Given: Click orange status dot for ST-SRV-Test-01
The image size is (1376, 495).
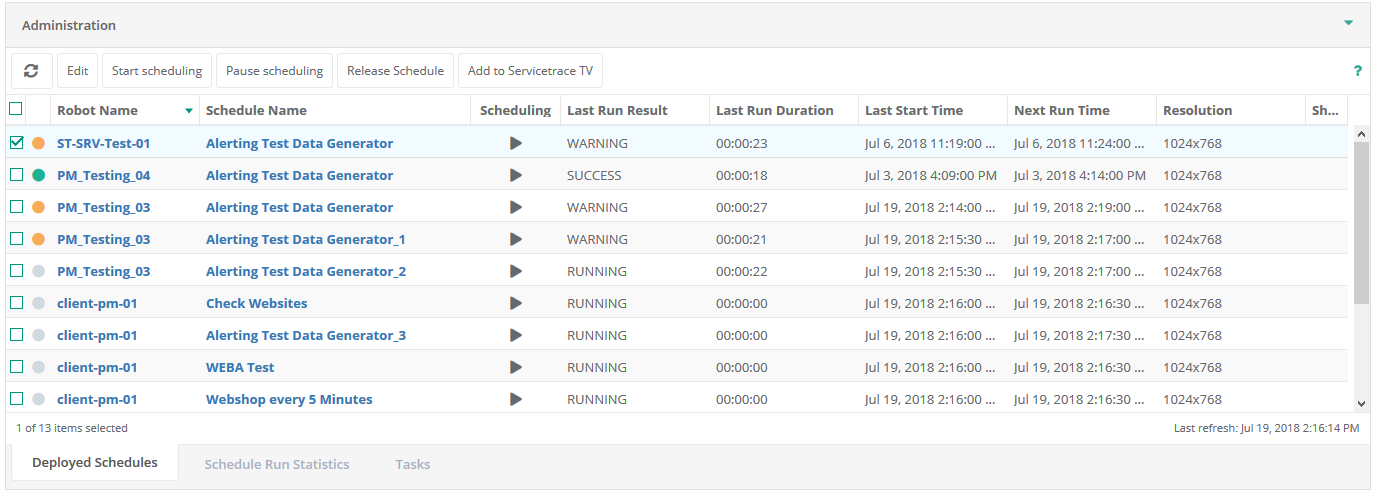Looking at the screenshot, I should (x=39, y=143).
